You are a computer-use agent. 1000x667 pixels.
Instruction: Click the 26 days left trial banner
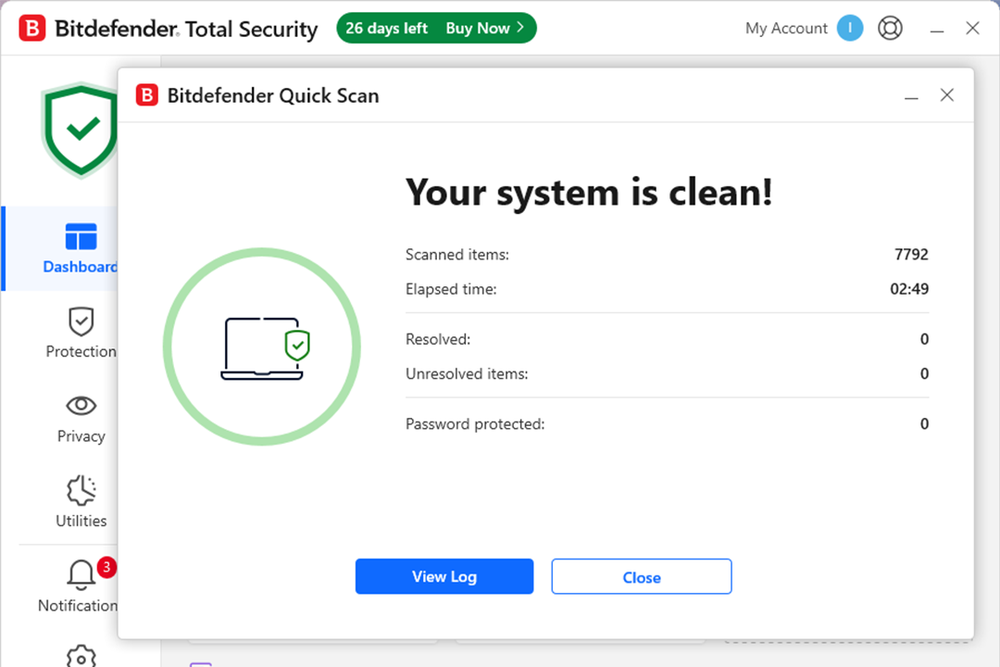pos(387,28)
